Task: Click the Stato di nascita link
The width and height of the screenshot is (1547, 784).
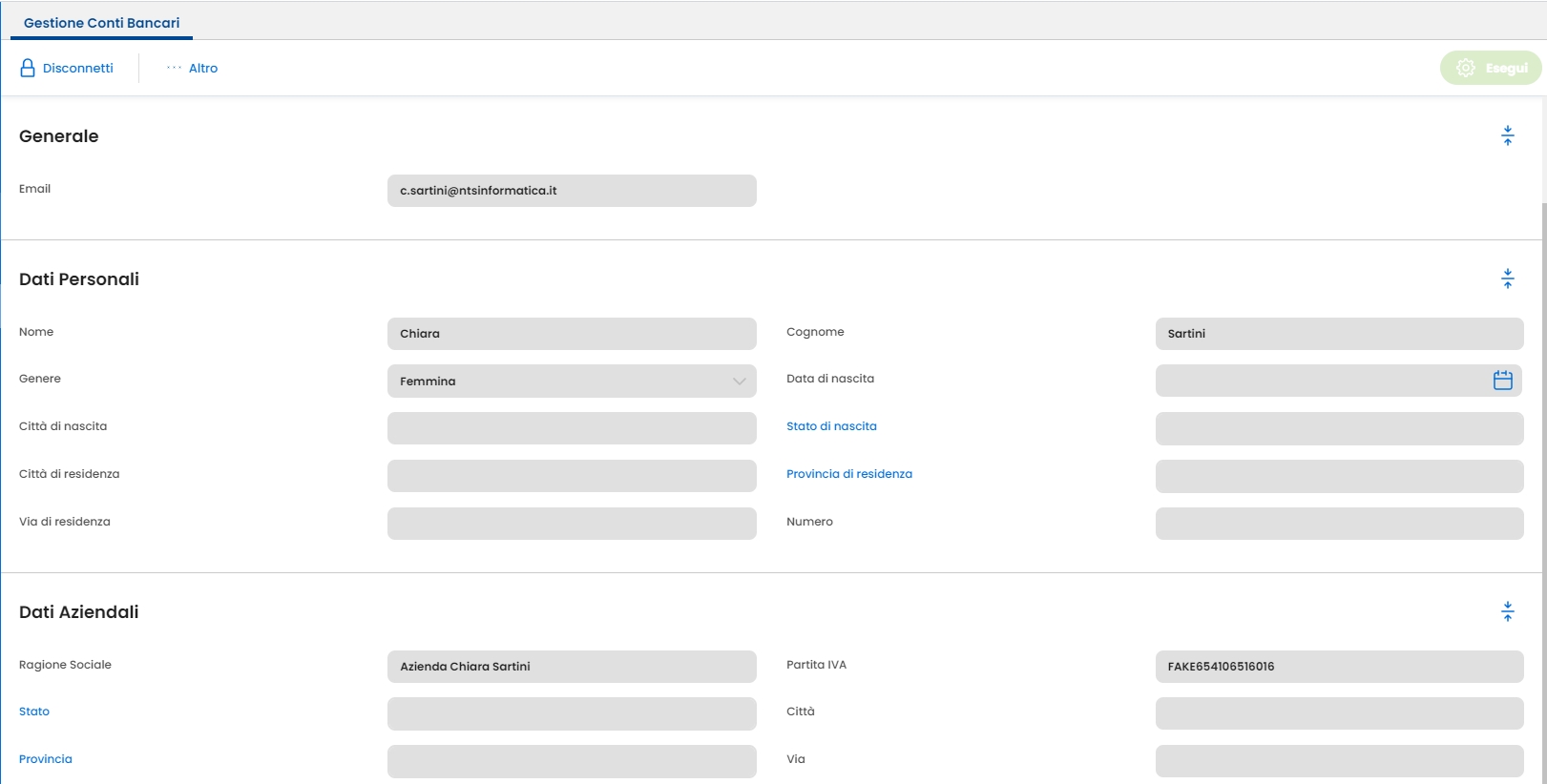Action: pos(831,426)
